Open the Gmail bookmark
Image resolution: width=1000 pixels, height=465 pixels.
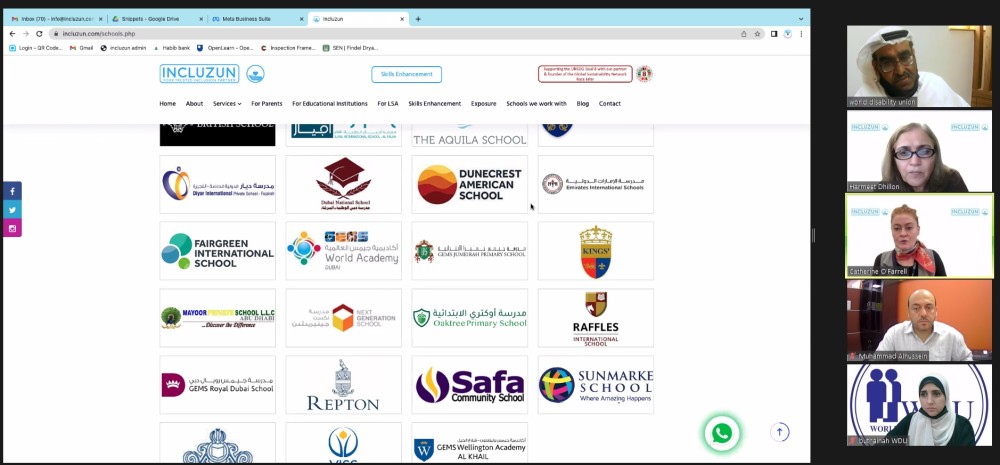click(82, 48)
